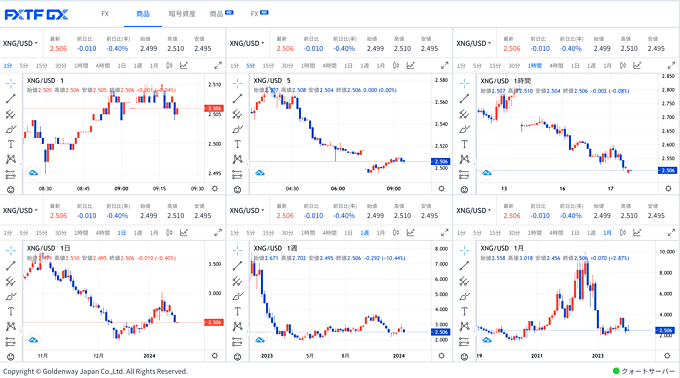Open candlestick chart type icon in top-left chart
680x378 pixels.
pyautogui.click(x=169, y=65)
